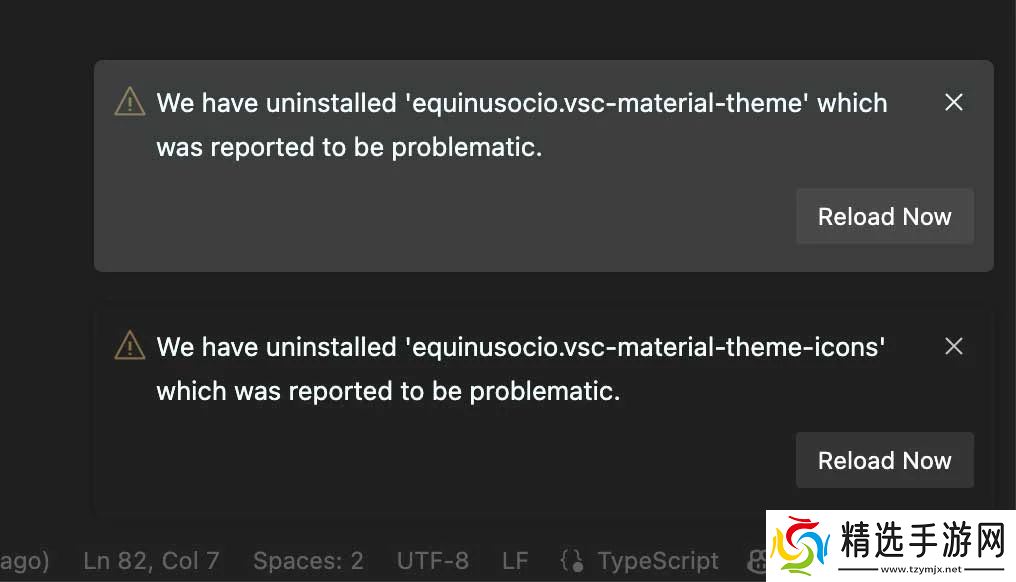Screen dimensions: 1016x582
Task: Click Reload Now under vsc-material-theme-icons message
Action: (x=884, y=460)
